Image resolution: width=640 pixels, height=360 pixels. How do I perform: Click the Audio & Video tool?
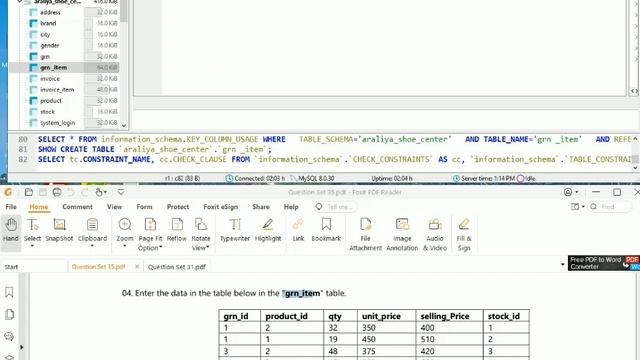(435, 234)
